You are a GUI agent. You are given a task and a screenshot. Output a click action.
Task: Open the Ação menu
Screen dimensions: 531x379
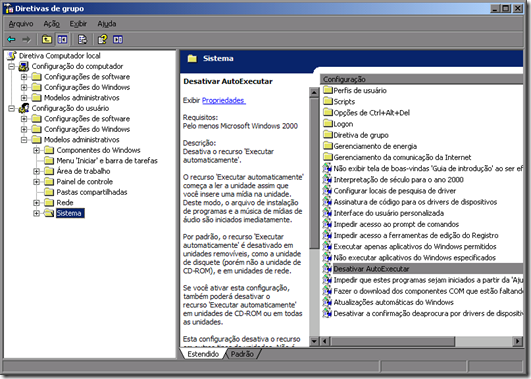[x=51, y=24]
